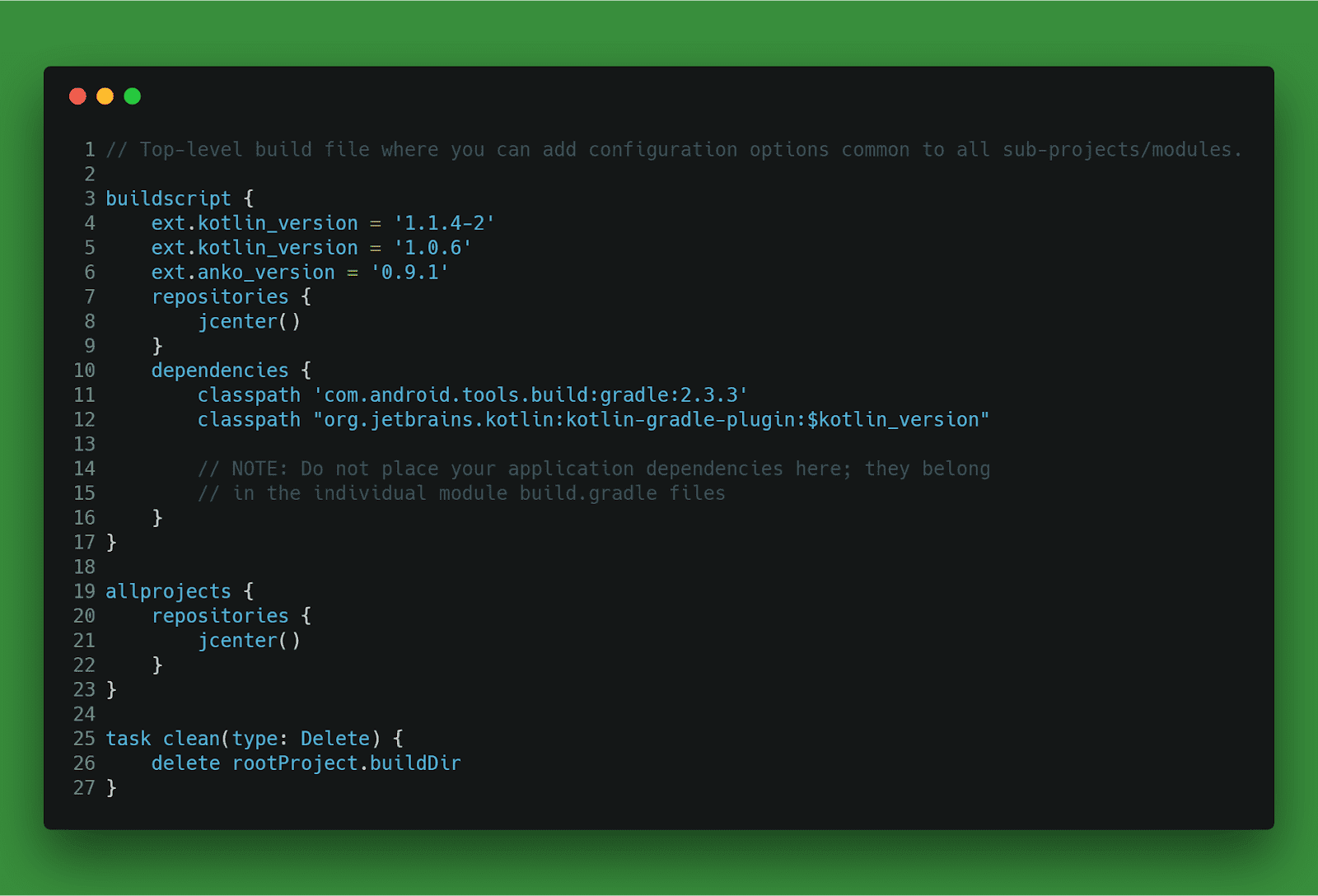Screen dimensions: 1318x896
Task: Click the '1.0.6' kotlin version string
Action: (432, 248)
